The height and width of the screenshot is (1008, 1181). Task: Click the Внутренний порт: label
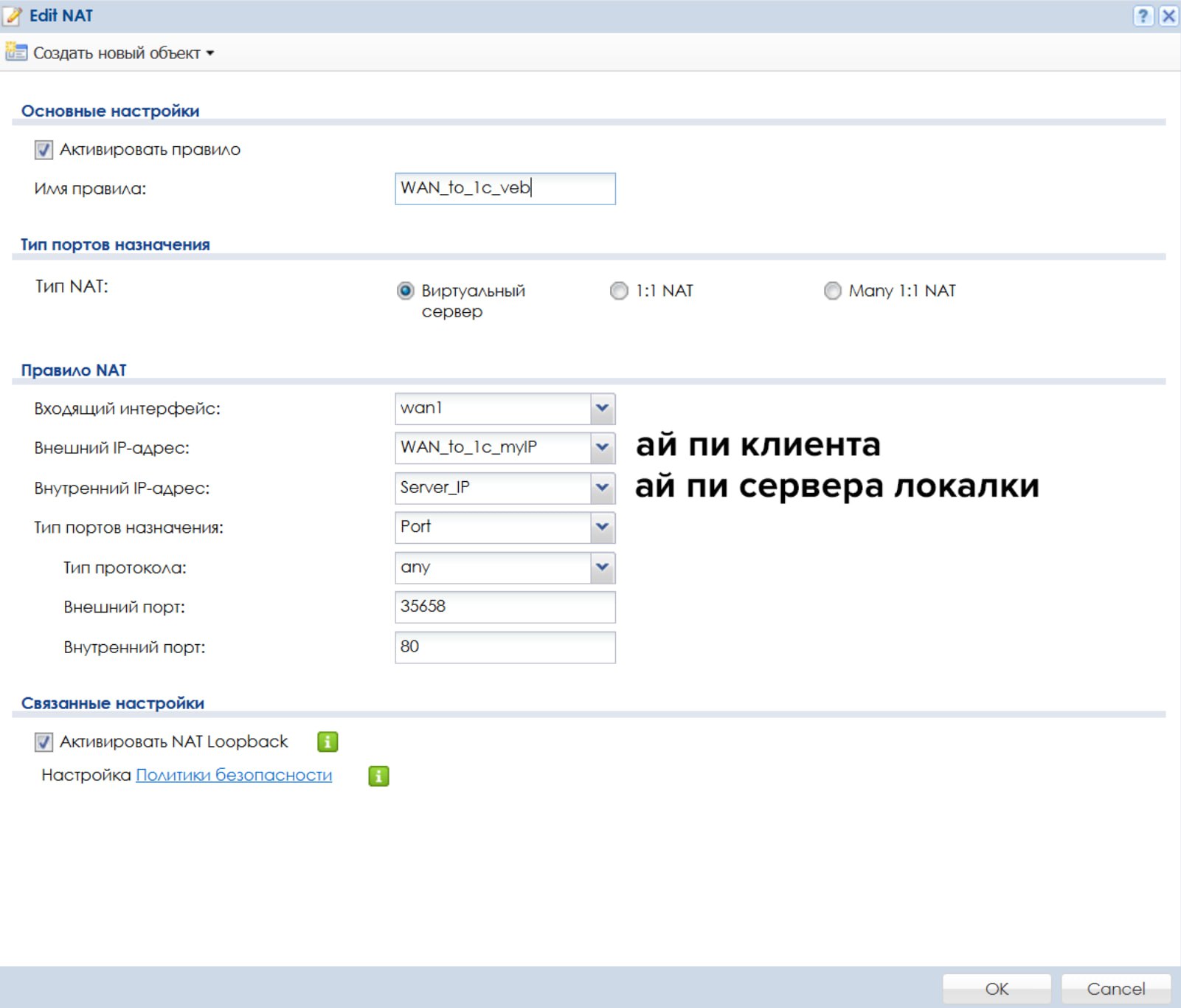coord(134,647)
